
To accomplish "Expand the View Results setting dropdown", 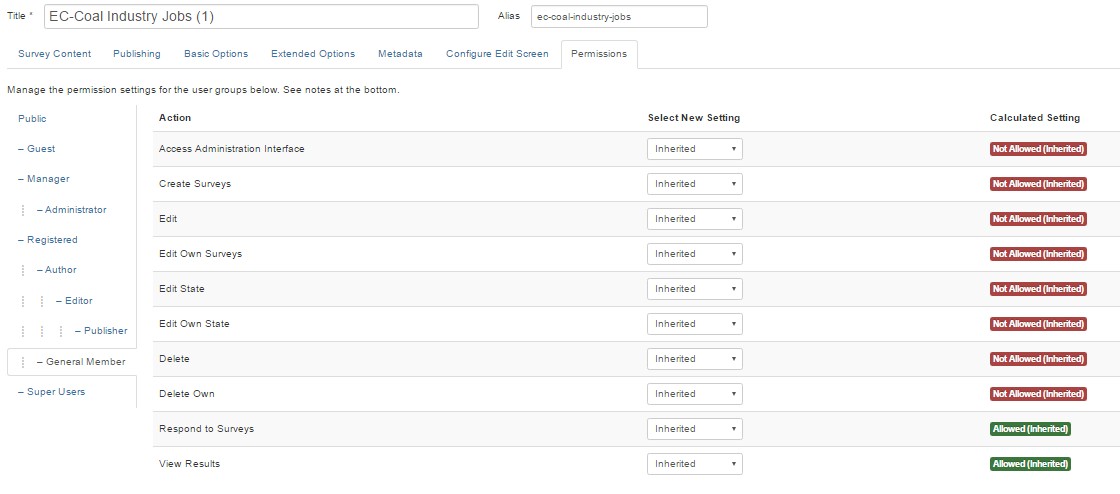I will [694, 464].
